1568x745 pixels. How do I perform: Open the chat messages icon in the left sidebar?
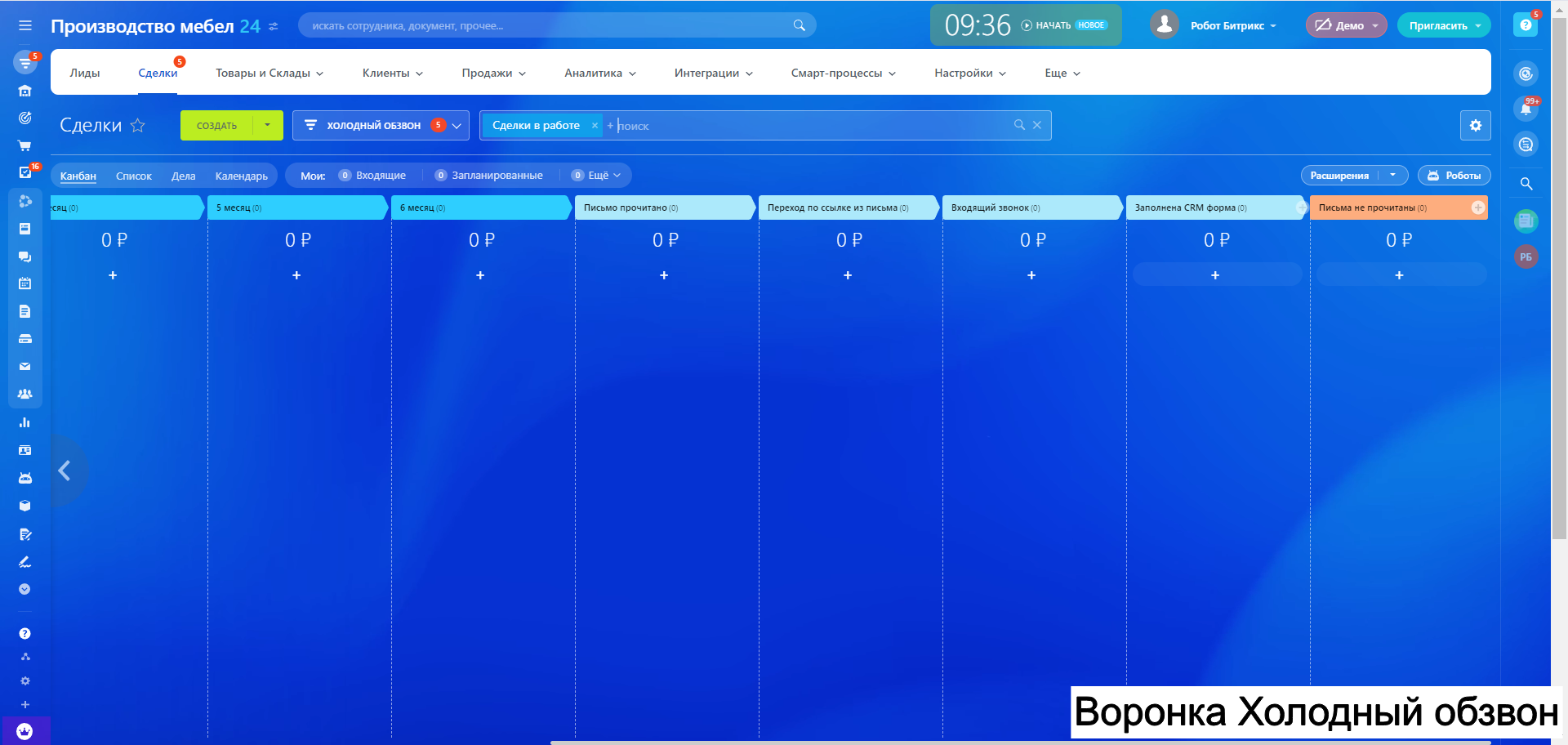pos(24,257)
